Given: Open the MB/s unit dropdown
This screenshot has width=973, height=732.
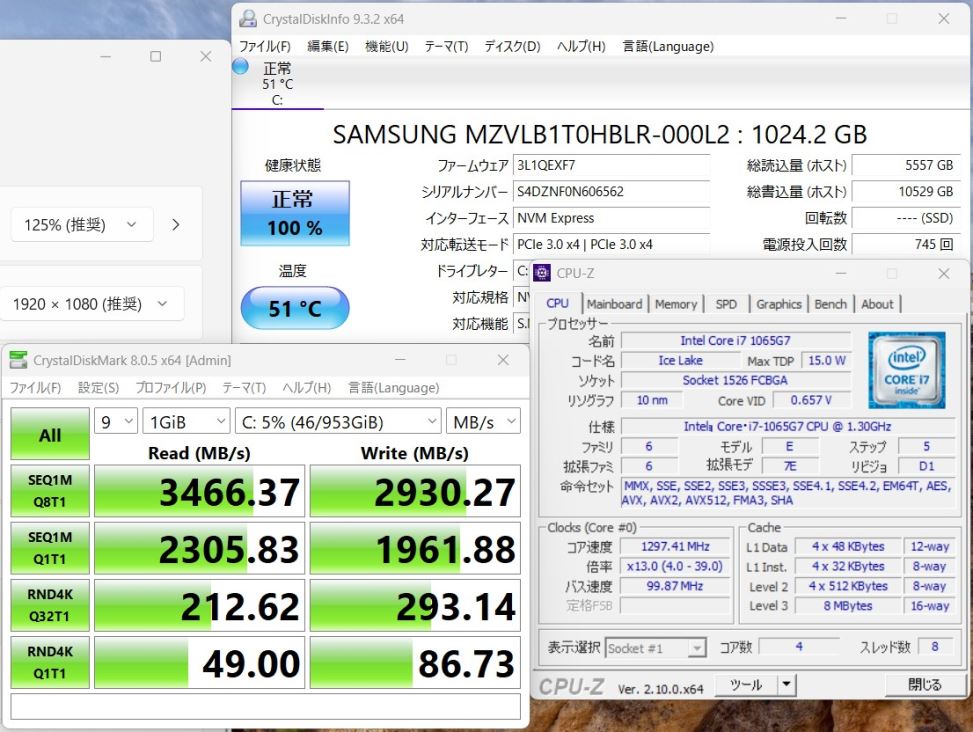Looking at the screenshot, I should point(483,422).
